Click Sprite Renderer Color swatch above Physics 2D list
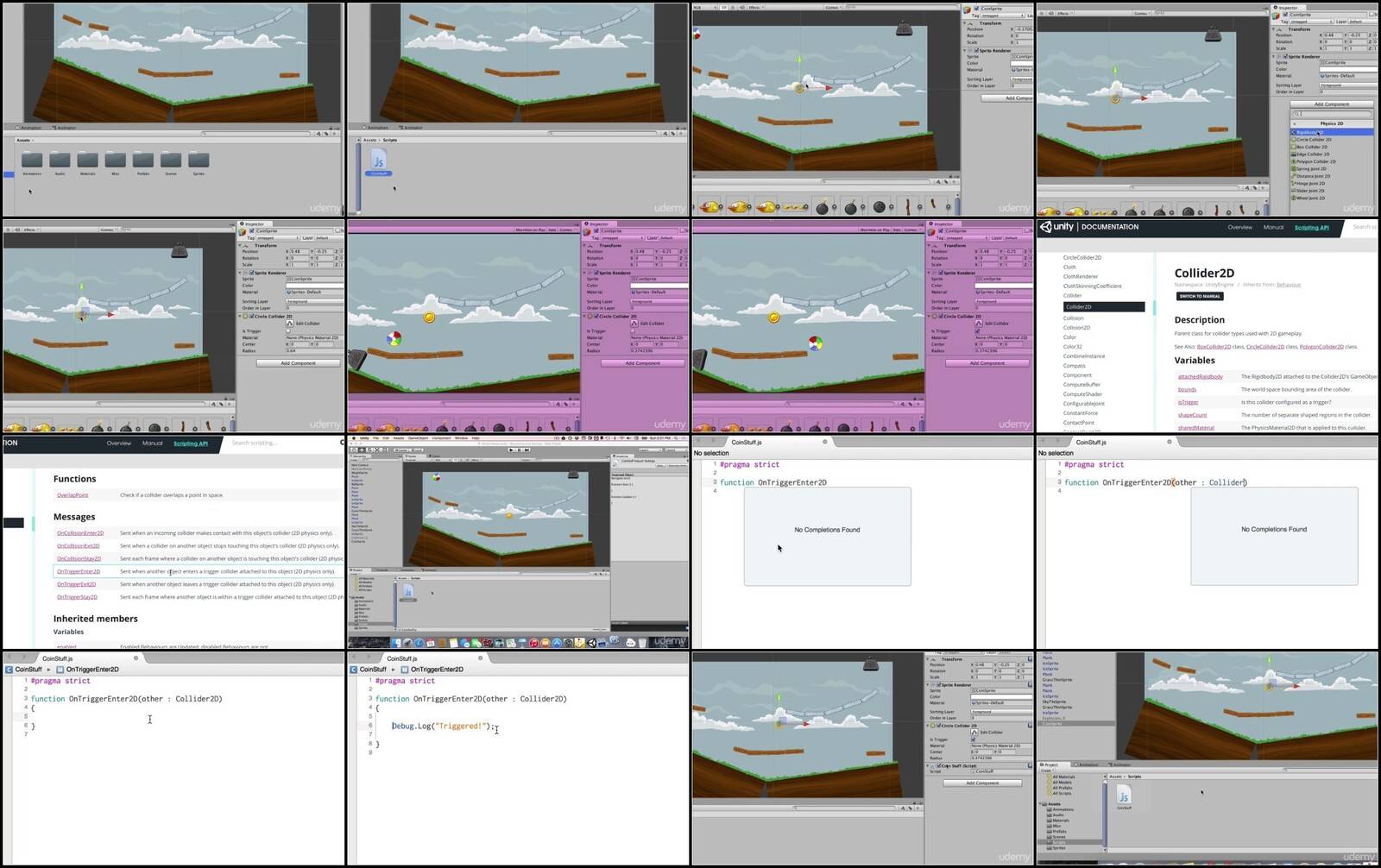Screen dimensions: 1381x868 tap(1349, 69)
